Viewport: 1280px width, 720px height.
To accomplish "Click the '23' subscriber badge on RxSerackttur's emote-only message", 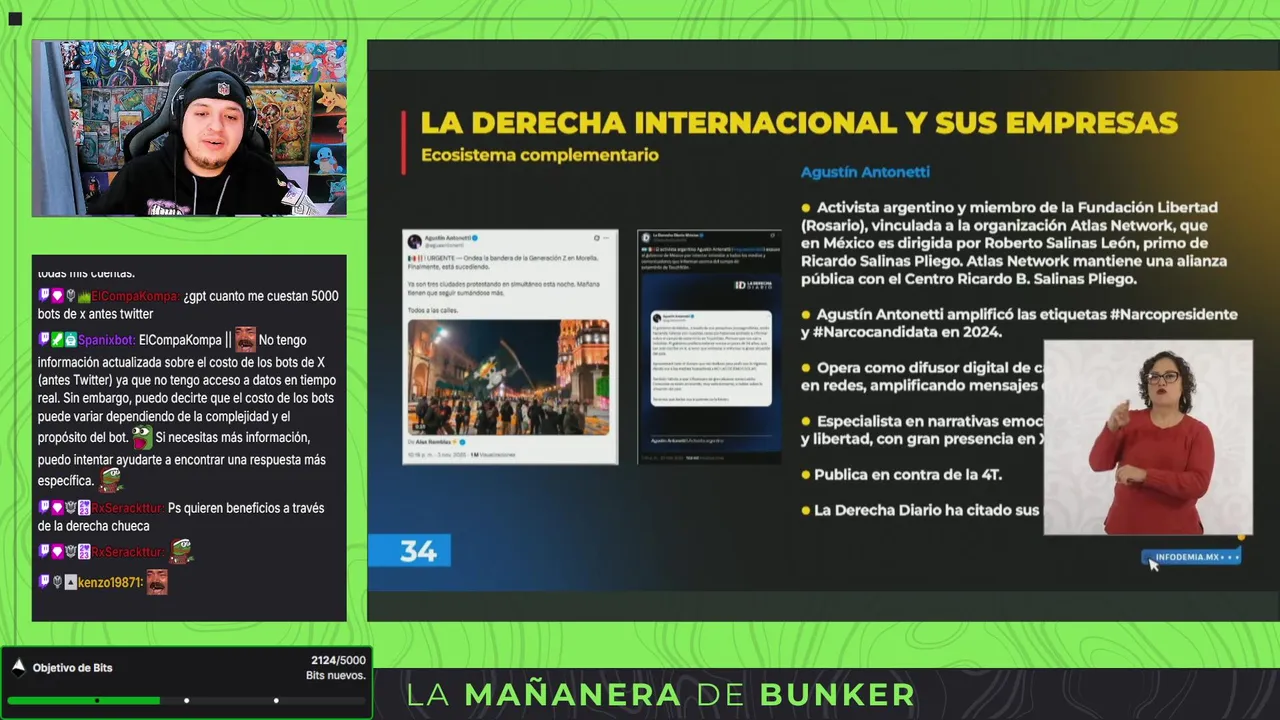I will pos(84,552).
